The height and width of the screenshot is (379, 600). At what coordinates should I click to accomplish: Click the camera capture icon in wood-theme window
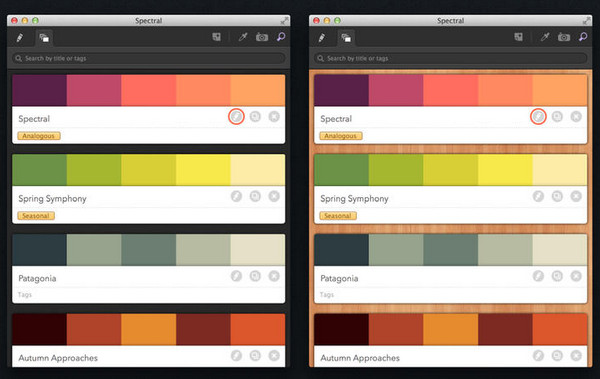click(564, 37)
